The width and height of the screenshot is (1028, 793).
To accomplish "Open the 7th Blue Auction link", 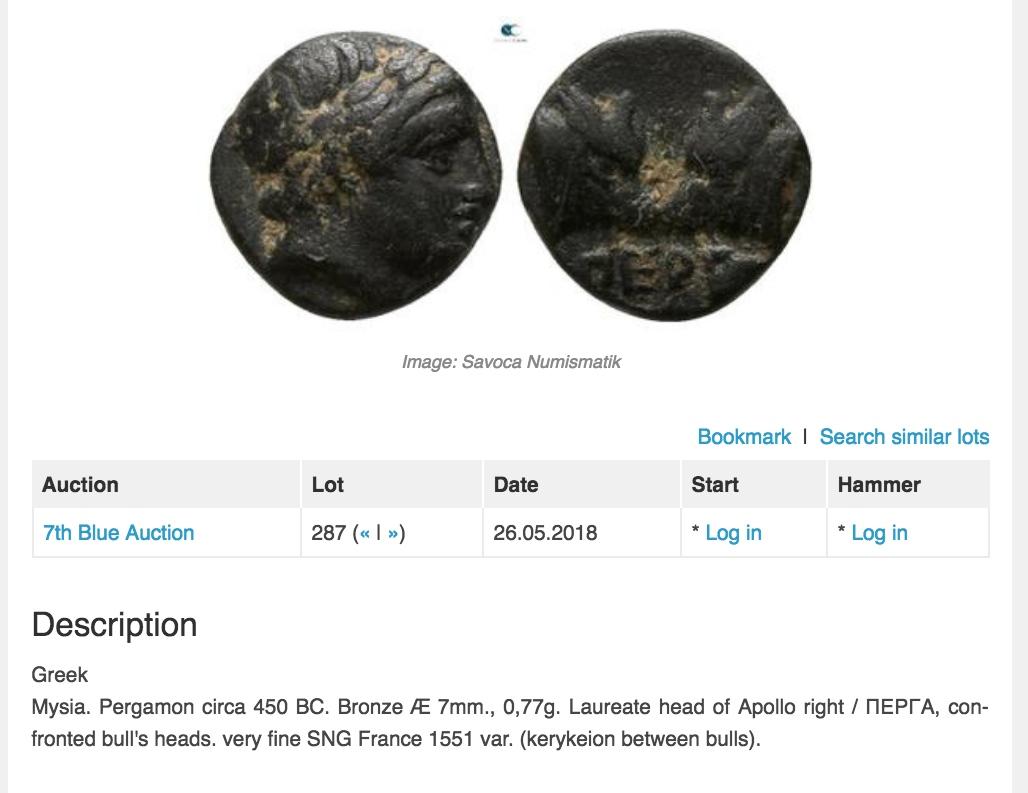I will (x=118, y=533).
